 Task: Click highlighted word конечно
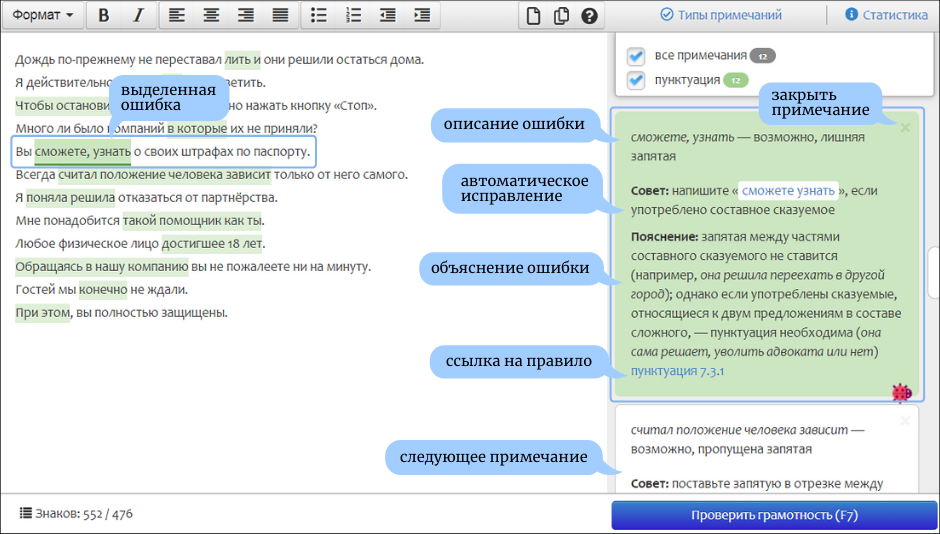pos(103,290)
